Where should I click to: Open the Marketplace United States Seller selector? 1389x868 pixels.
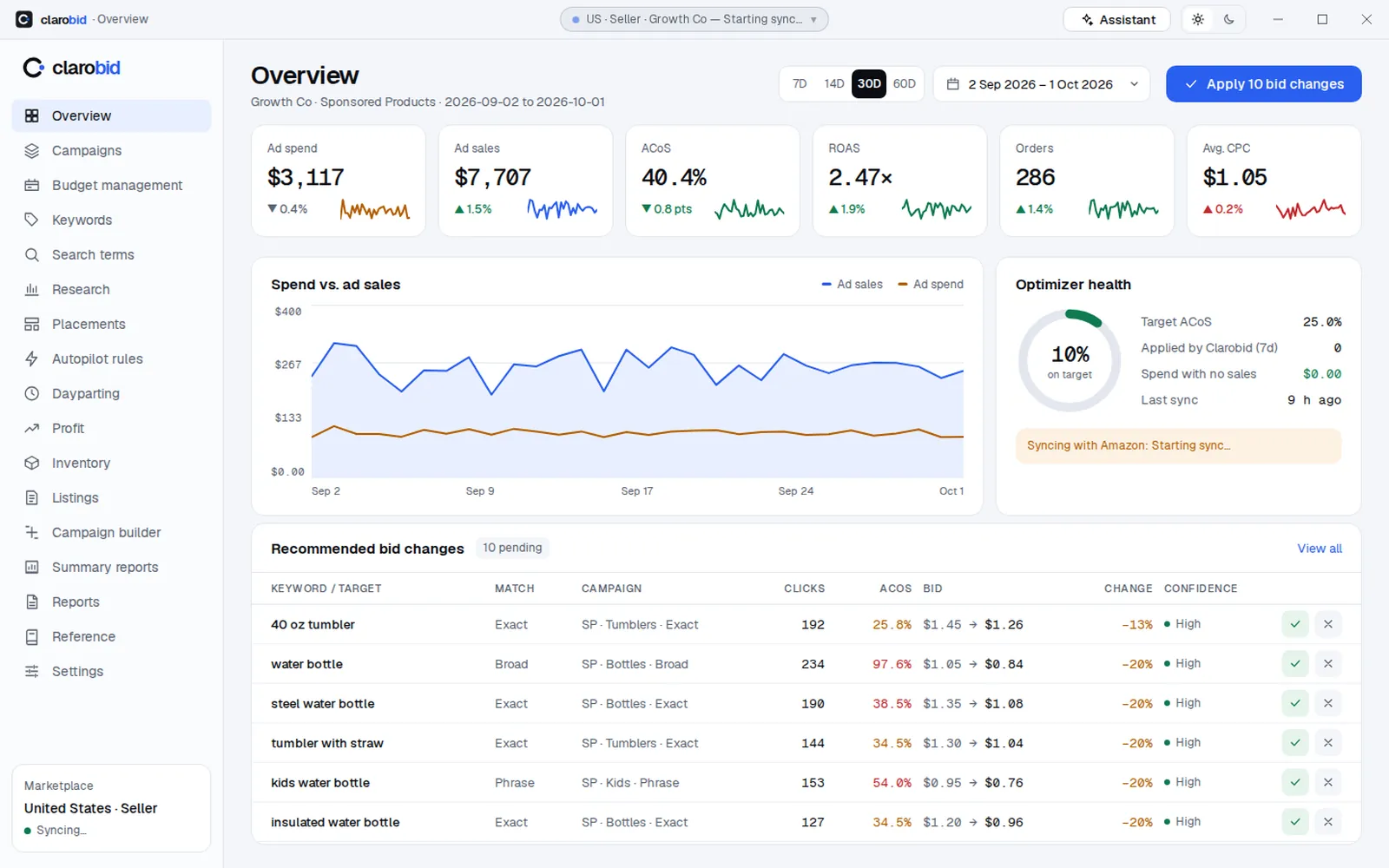click(x=111, y=808)
